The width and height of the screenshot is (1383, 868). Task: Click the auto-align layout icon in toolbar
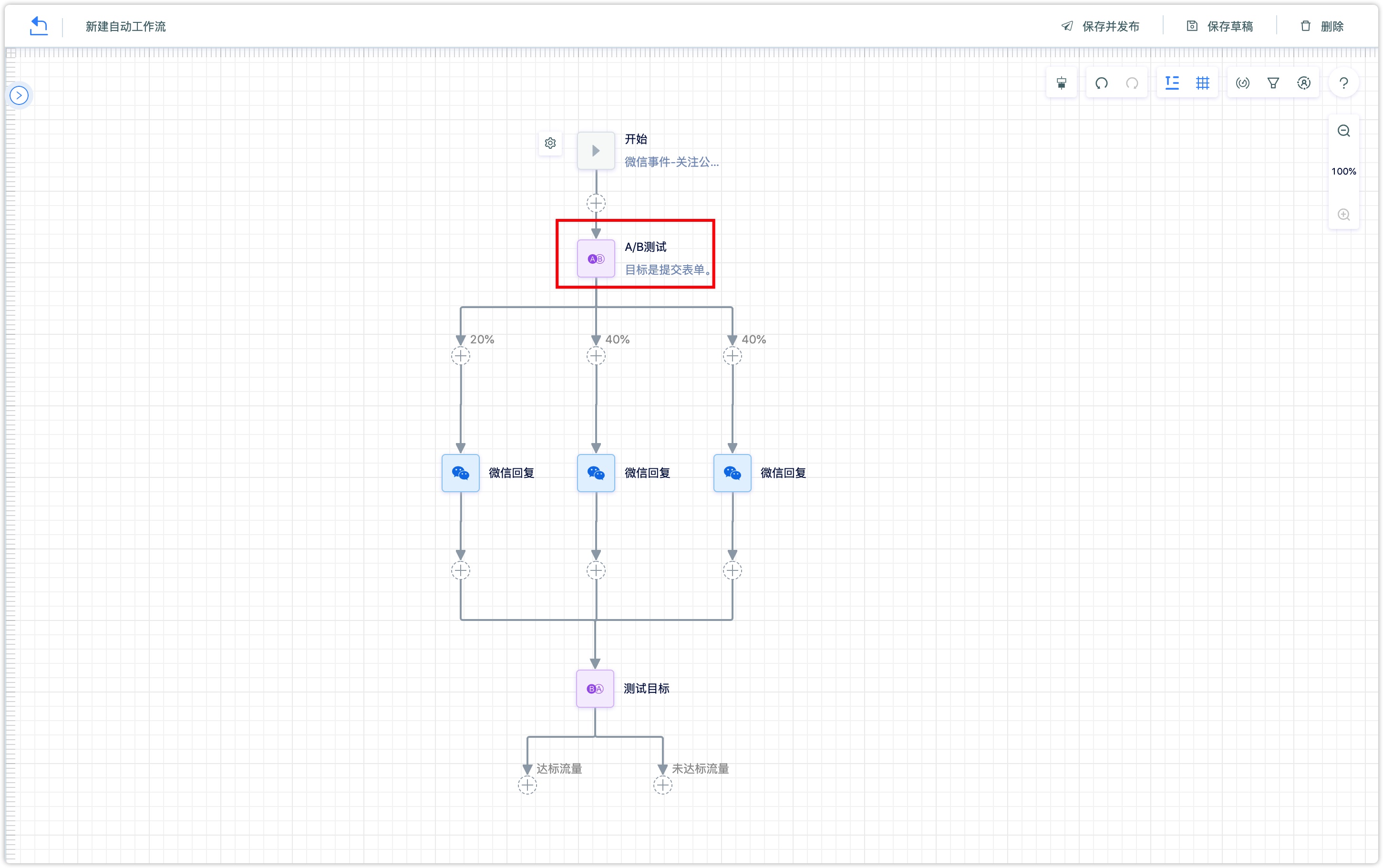pyautogui.click(x=1062, y=83)
